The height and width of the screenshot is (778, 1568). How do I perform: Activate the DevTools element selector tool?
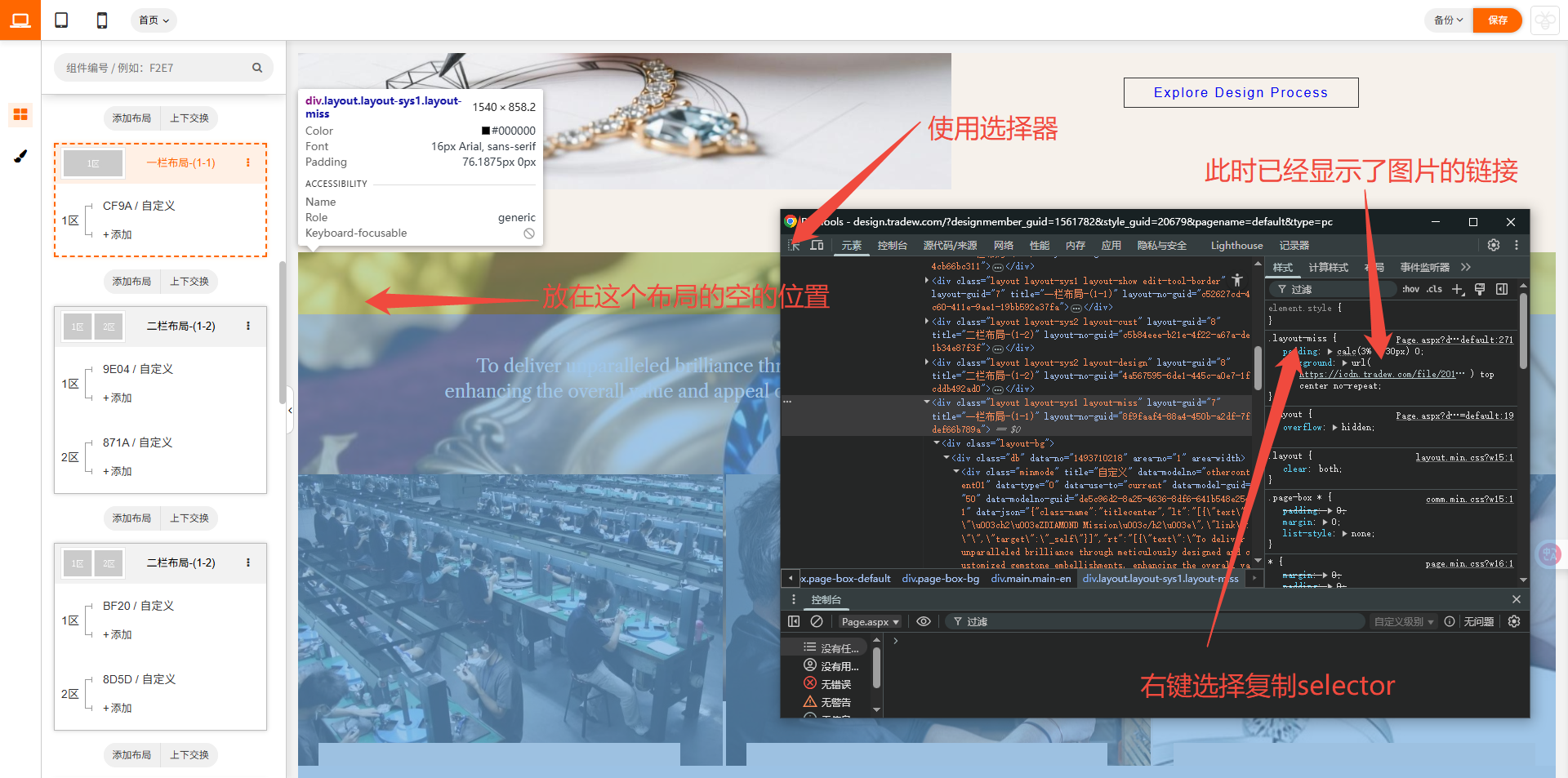pos(794,246)
